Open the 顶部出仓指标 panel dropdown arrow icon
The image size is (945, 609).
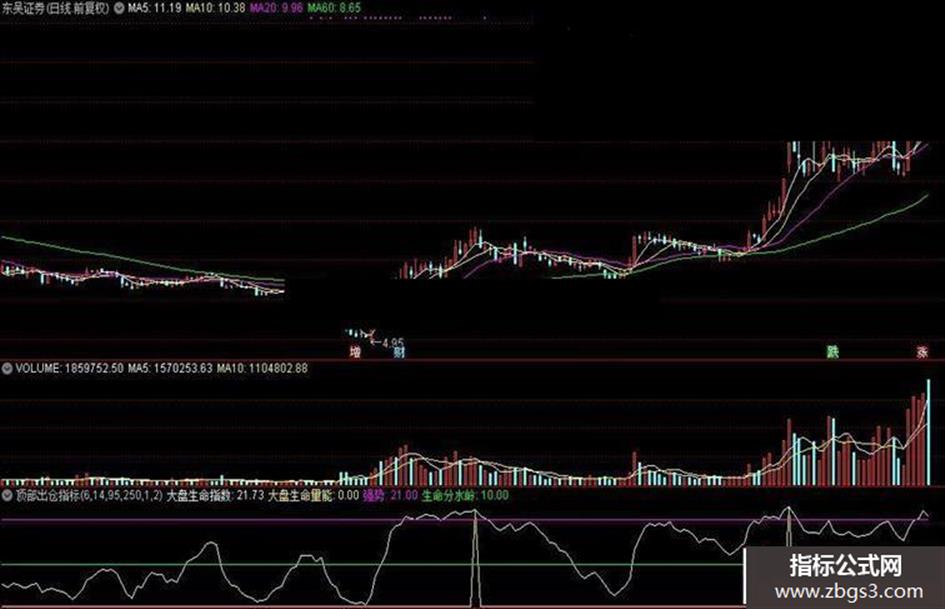click(x=7, y=496)
